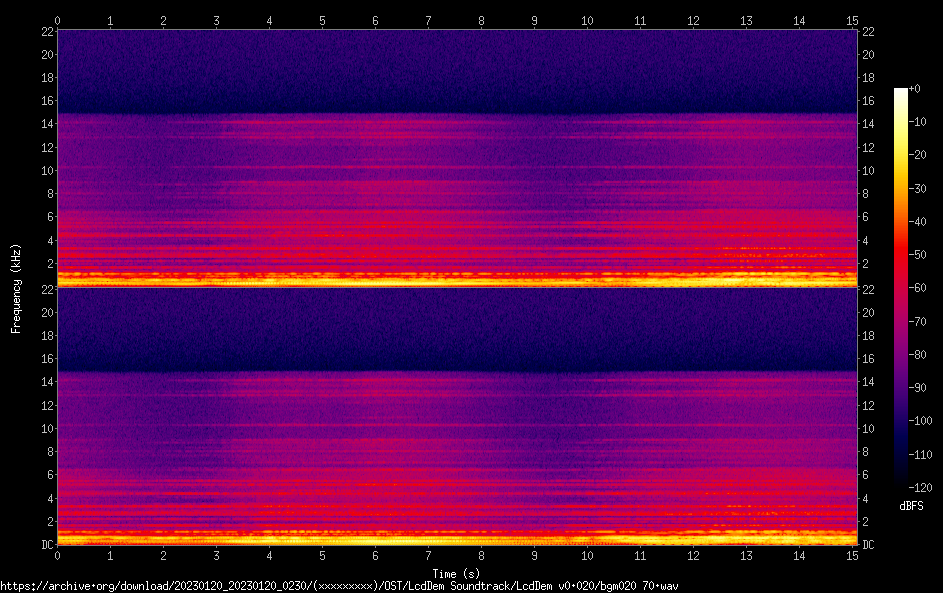Image resolution: width=943 pixels, height=593 pixels.
Task: Click the white top end of the color bar
Action: [901, 92]
